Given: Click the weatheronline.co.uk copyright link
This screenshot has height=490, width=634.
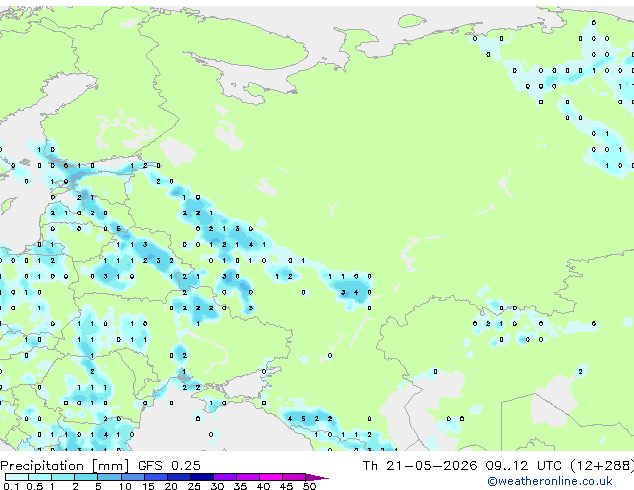Looking at the screenshot, I should [x=549, y=481].
